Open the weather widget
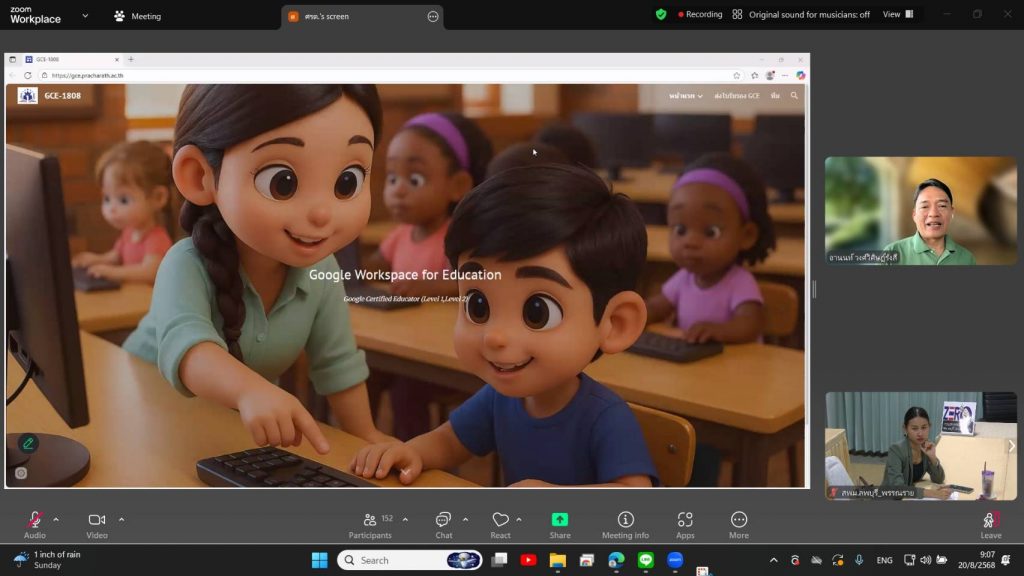The width and height of the screenshot is (1024, 576). [47, 560]
